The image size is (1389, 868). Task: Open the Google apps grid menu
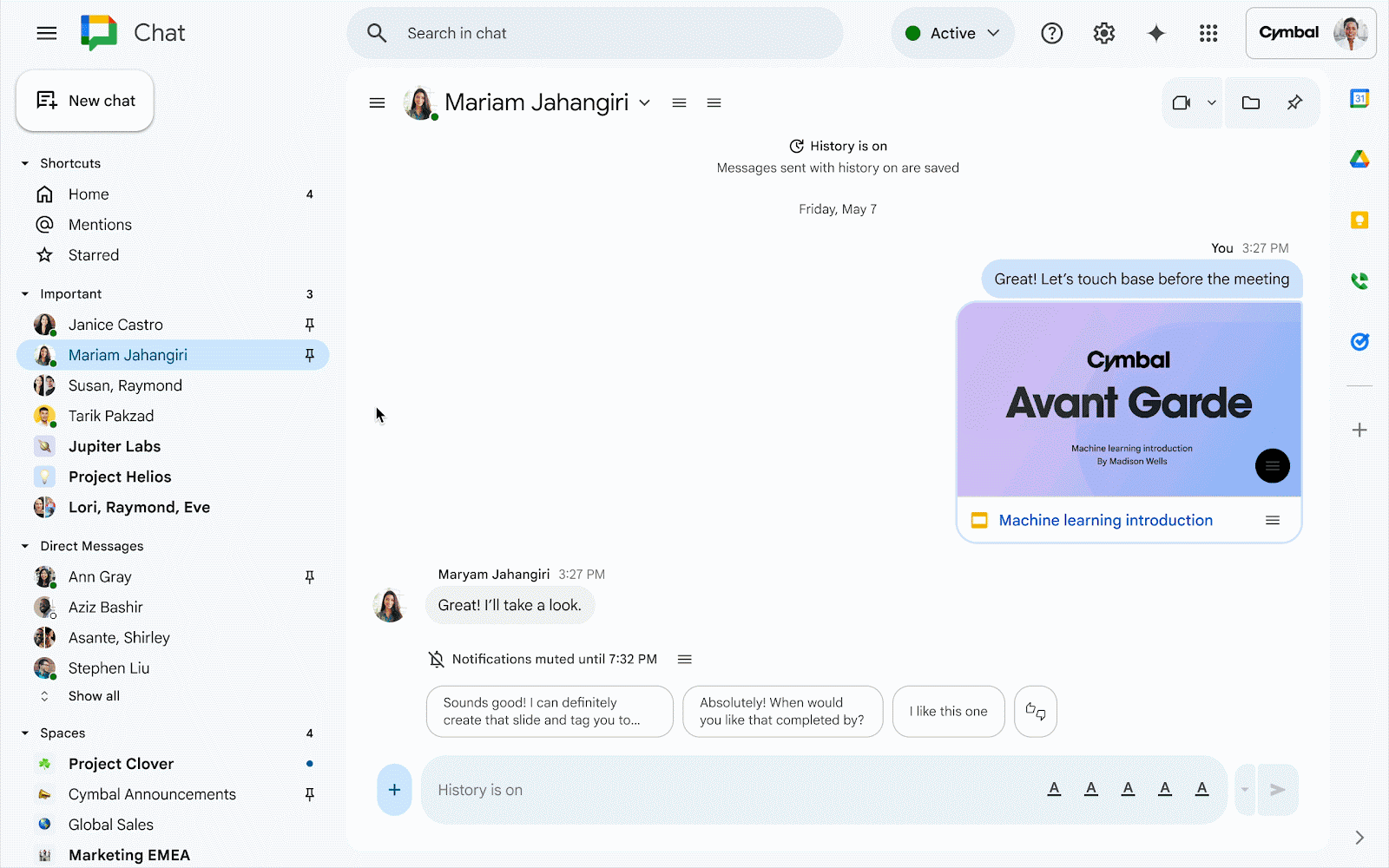click(1208, 32)
